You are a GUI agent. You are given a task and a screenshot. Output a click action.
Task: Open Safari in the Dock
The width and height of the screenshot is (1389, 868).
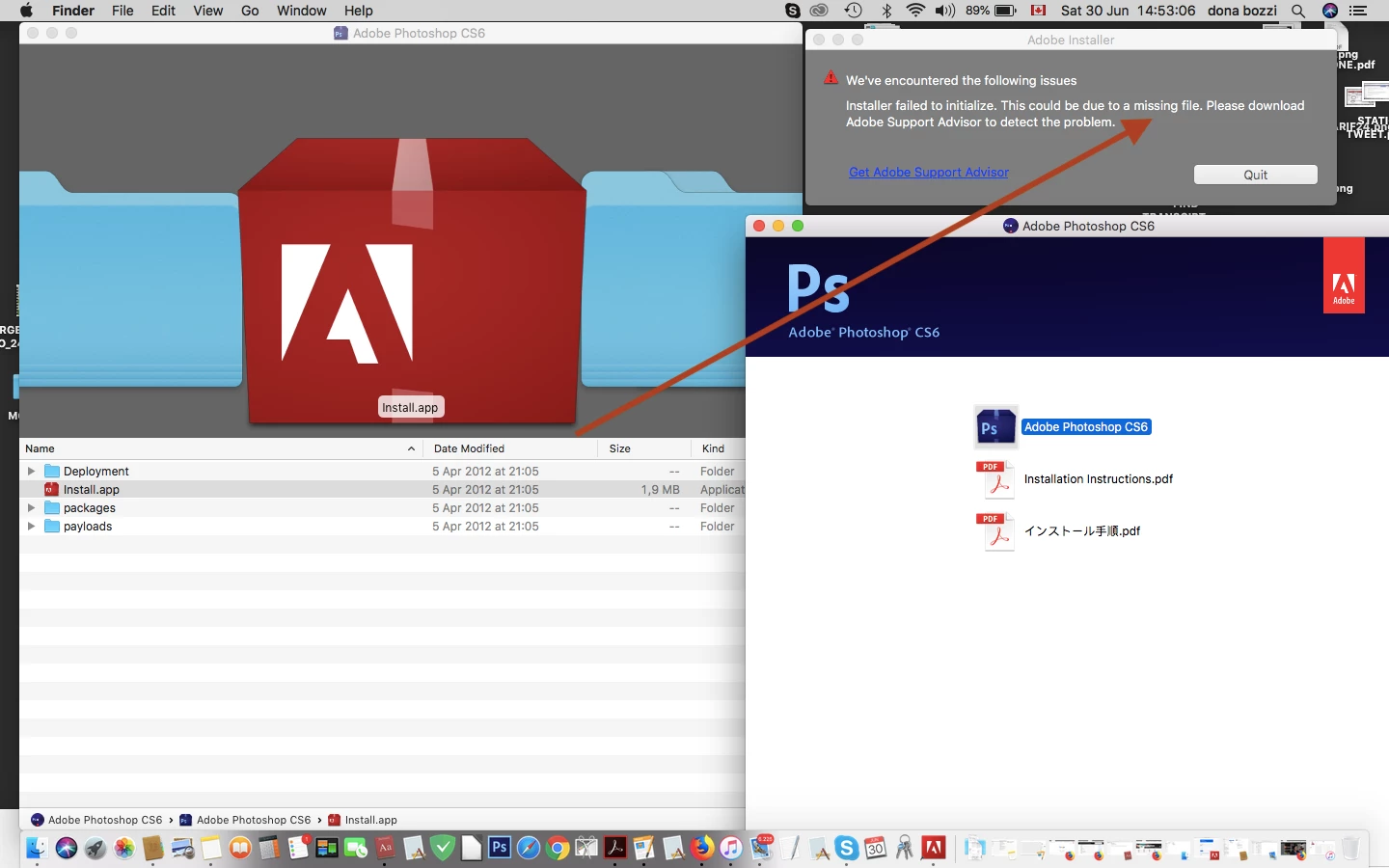[529, 848]
